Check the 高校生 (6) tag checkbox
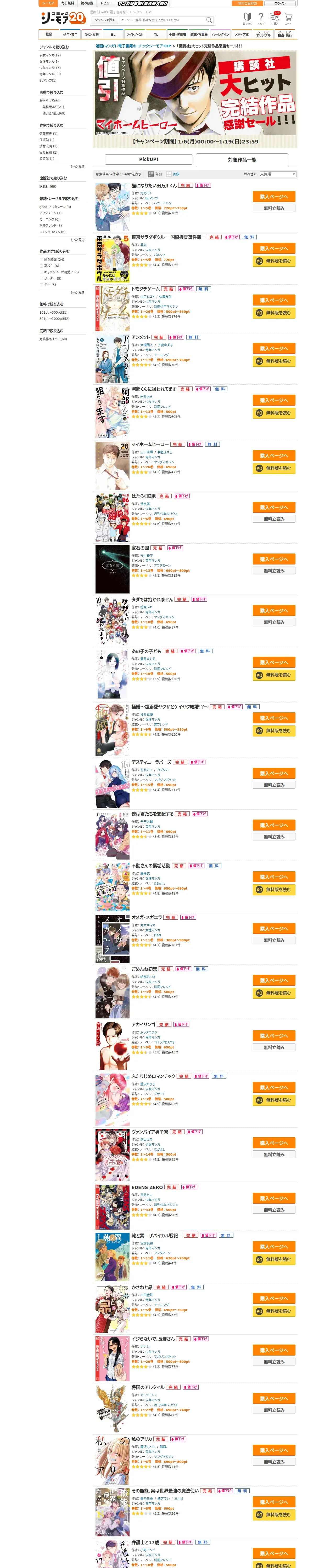 pos(41,266)
